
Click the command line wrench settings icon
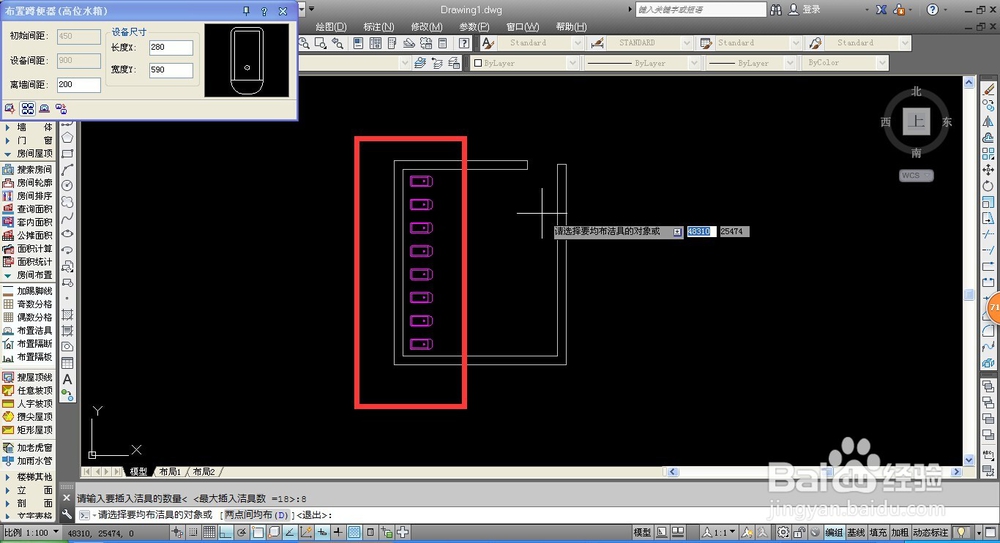click(67, 514)
